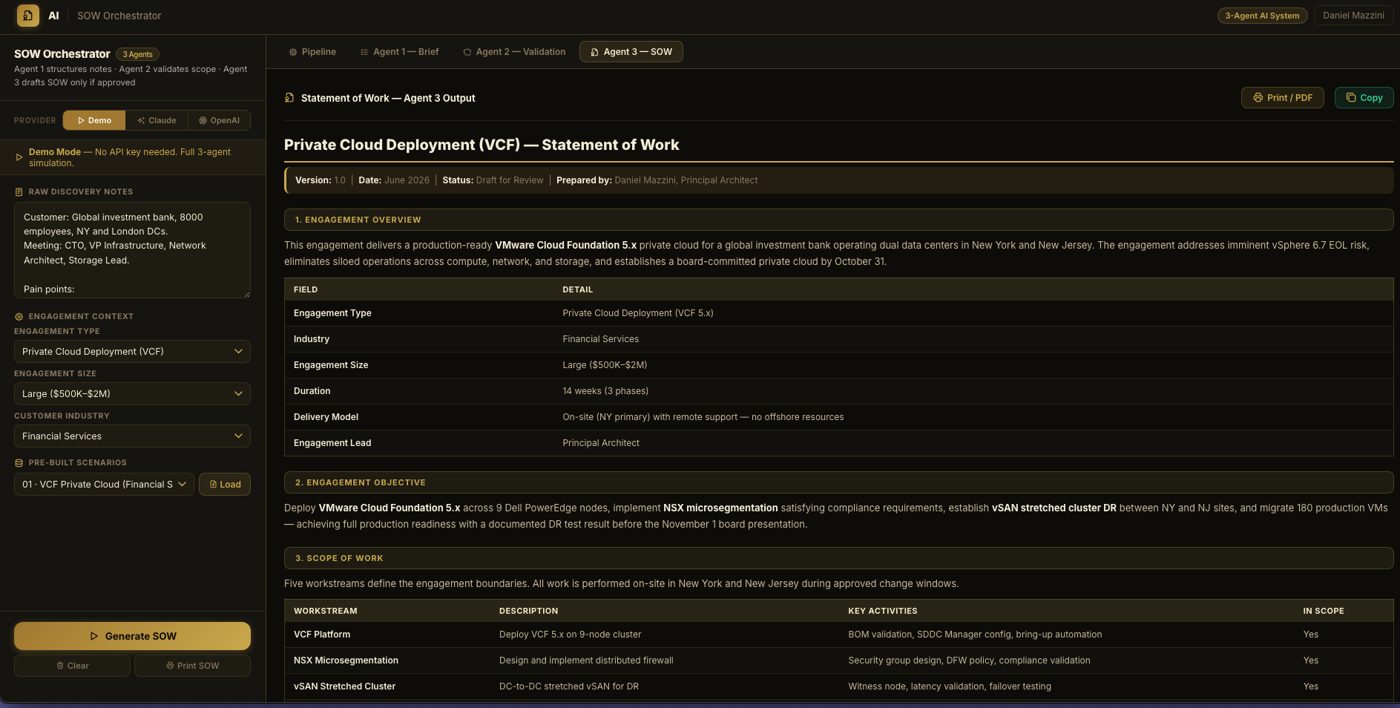The width and height of the screenshot is (1400, 708).
Task: Open the Engagement Size dropdown
Action: click(x=132, y=393)
